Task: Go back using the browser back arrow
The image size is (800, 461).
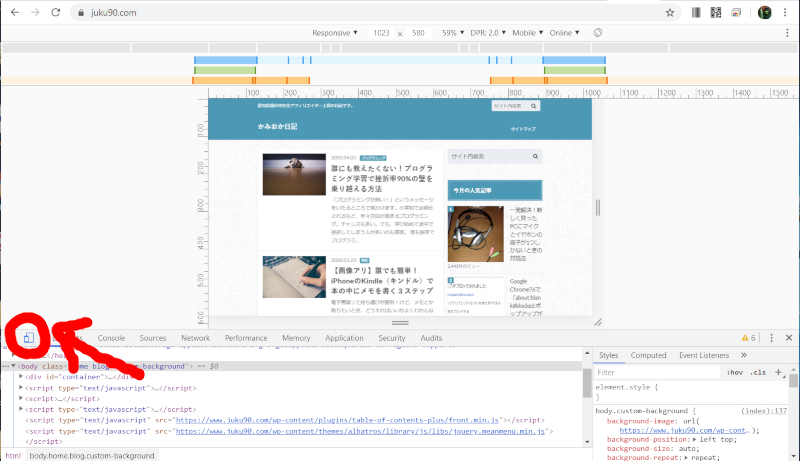Action: 15,13
